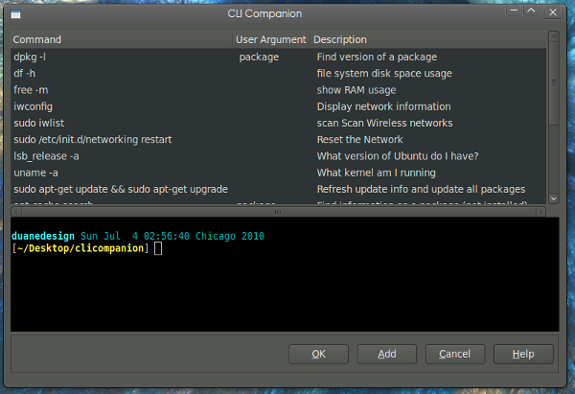Click the vertical scrollbar down arrow
Image resolution: width=575 pixels, height=394 pixels.
tap(553, 198)
